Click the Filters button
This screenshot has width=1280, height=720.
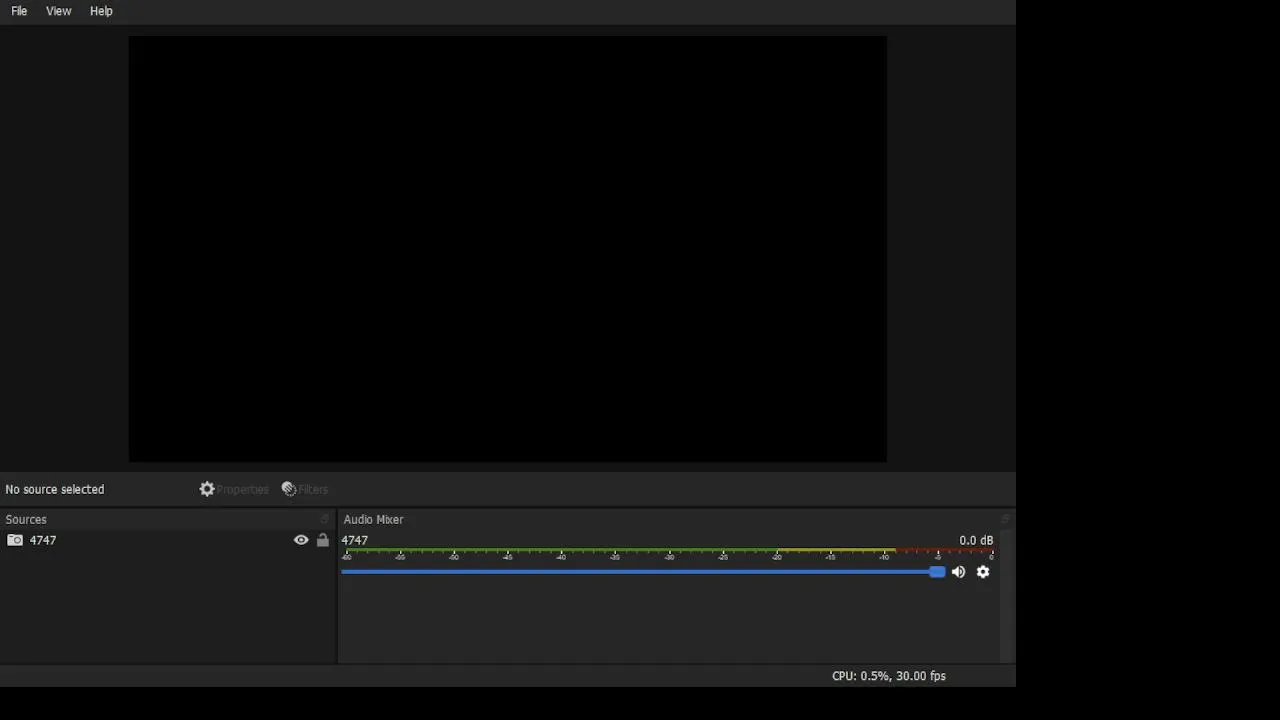pos(305,489)
